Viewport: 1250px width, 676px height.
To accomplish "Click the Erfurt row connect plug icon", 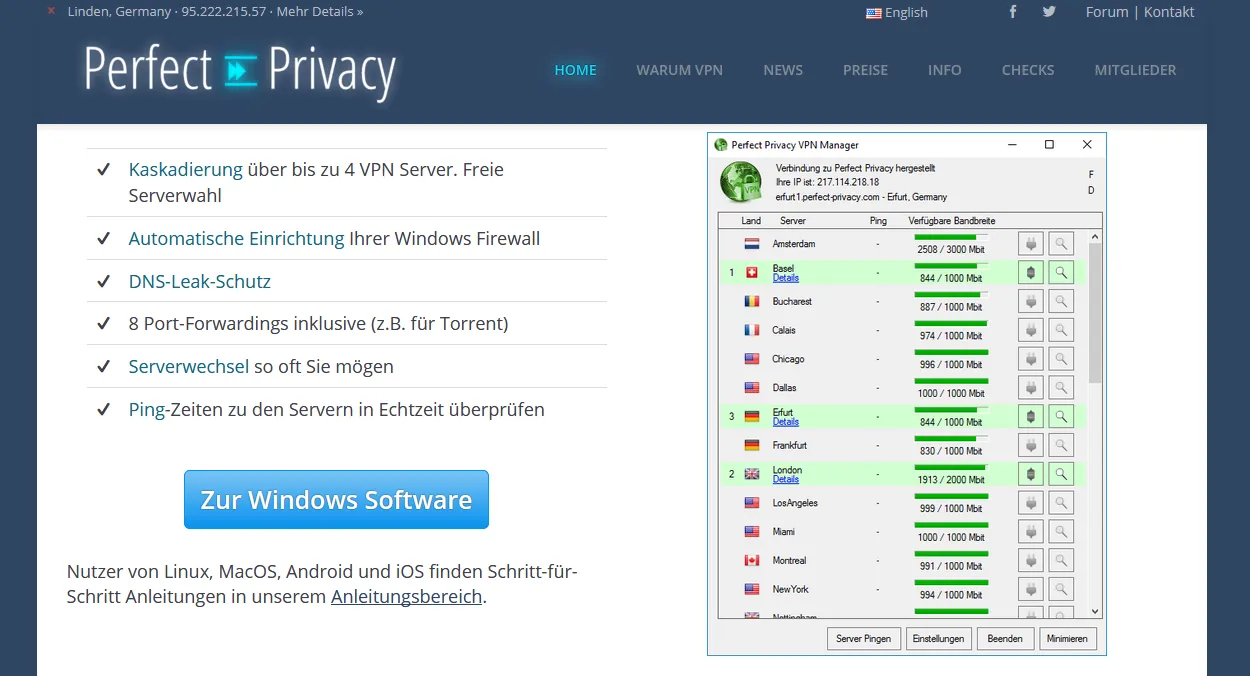I will pyautogui.click(x=1031, y=416).
